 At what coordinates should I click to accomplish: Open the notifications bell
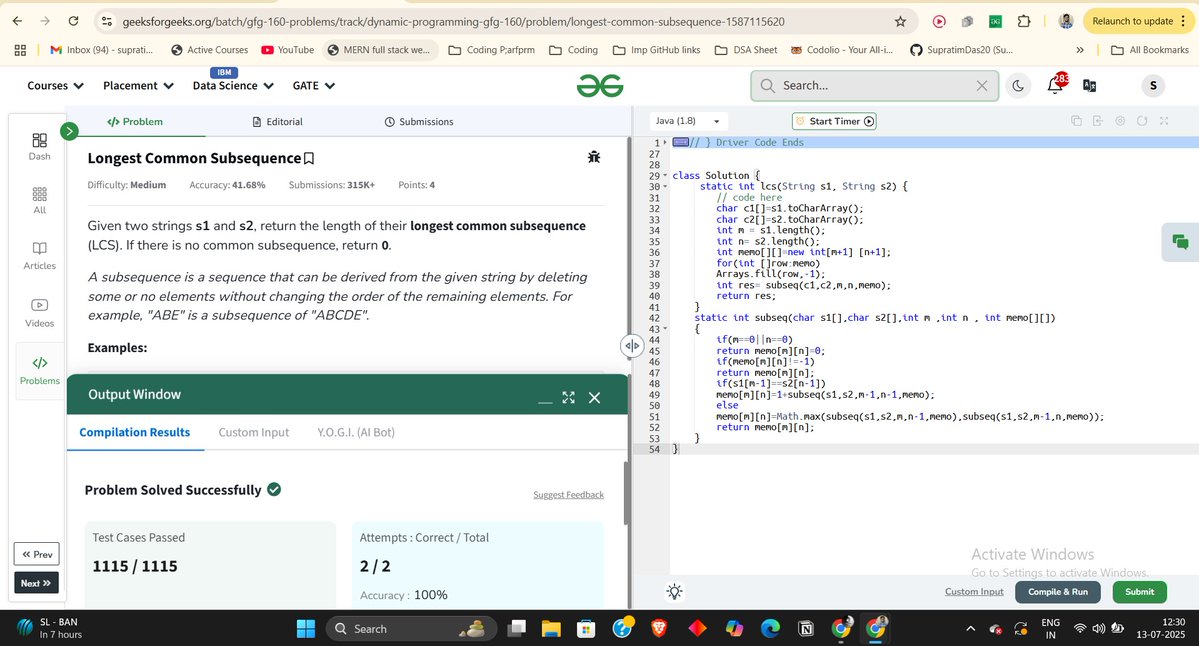(1055, 85)
